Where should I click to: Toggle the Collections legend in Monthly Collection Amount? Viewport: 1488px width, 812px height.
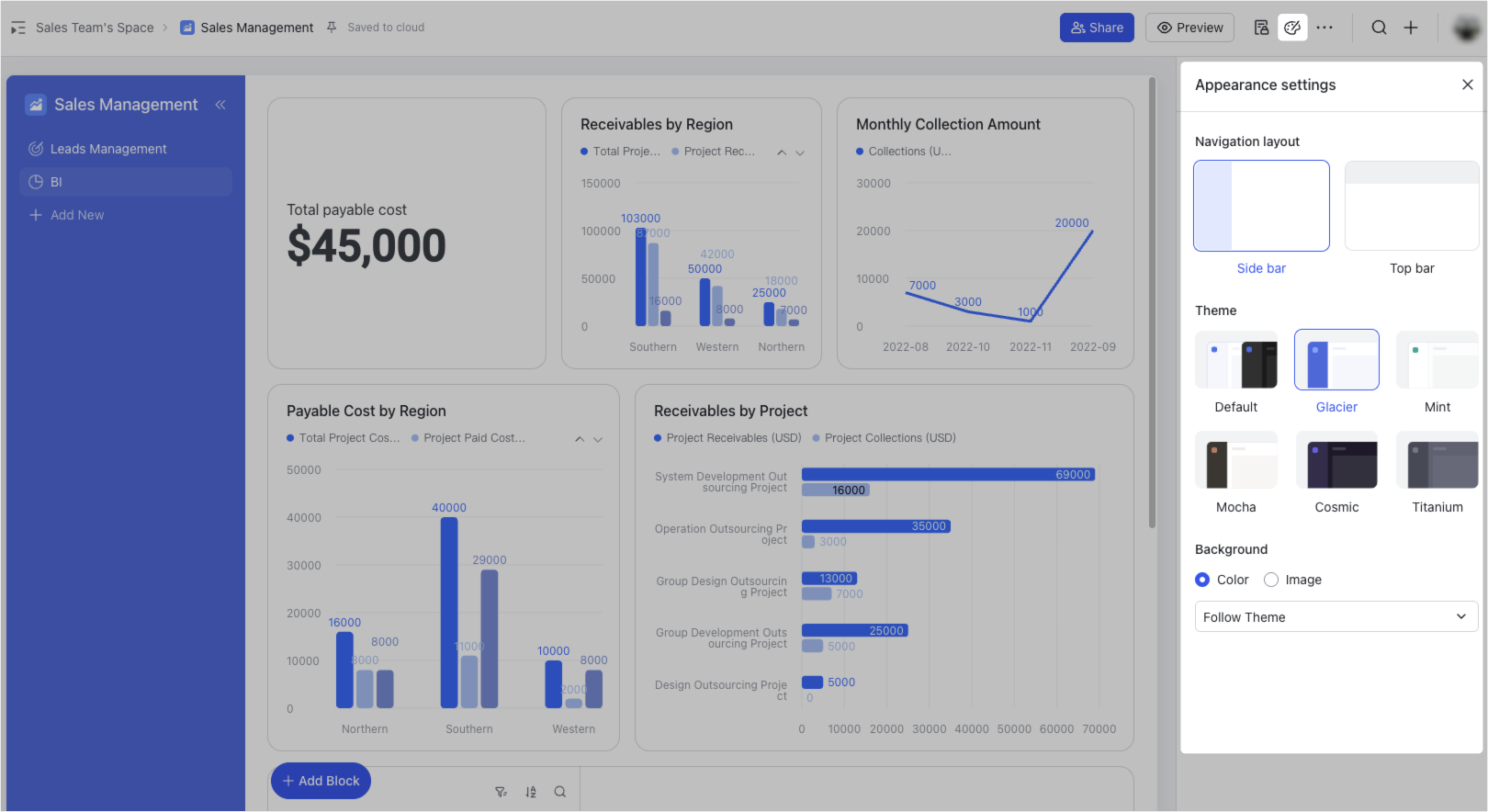[x=904, y=152]
